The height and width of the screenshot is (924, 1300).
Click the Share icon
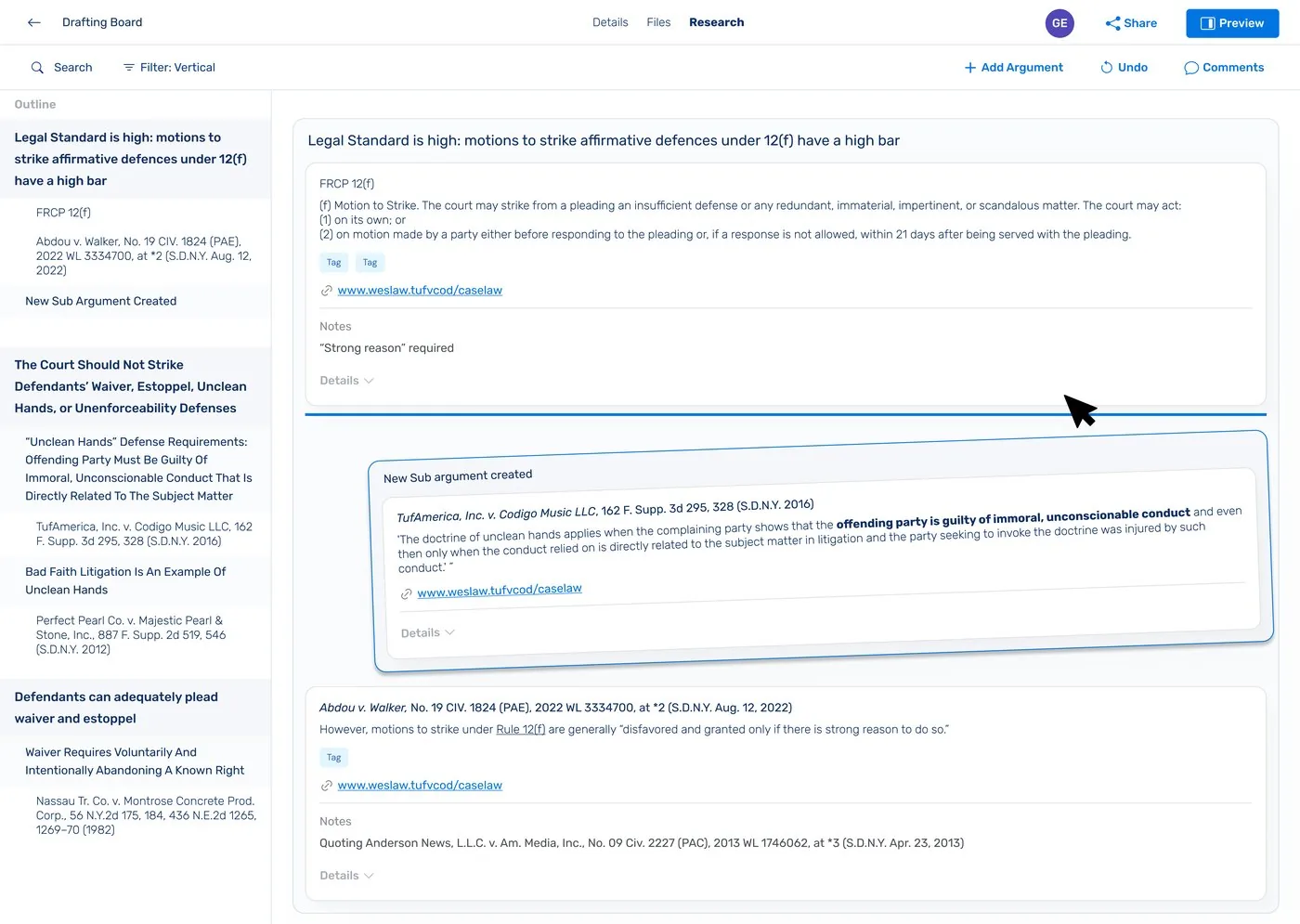(1112, 23)
